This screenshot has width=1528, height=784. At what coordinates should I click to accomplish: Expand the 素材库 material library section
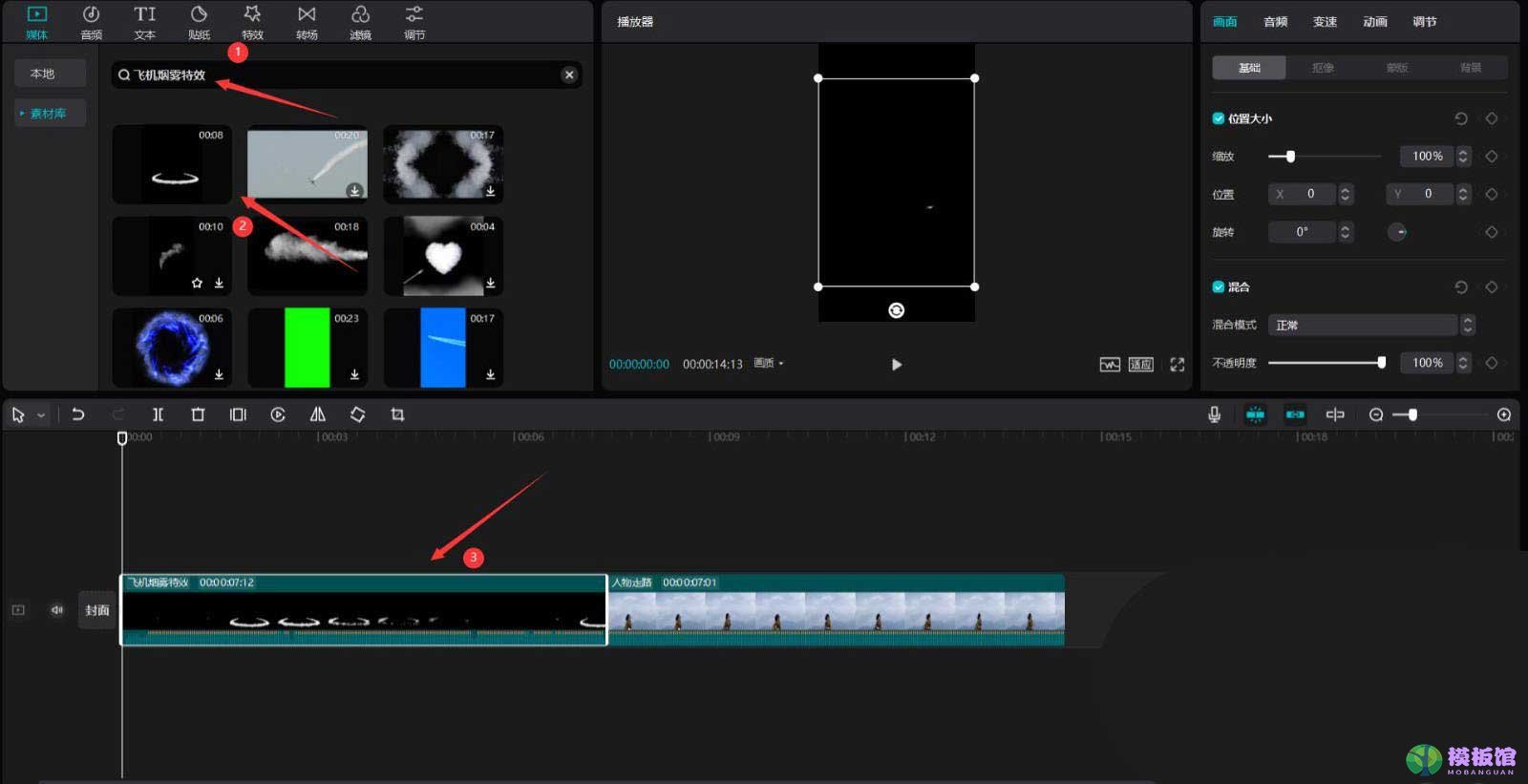click(x=50, y=113)
